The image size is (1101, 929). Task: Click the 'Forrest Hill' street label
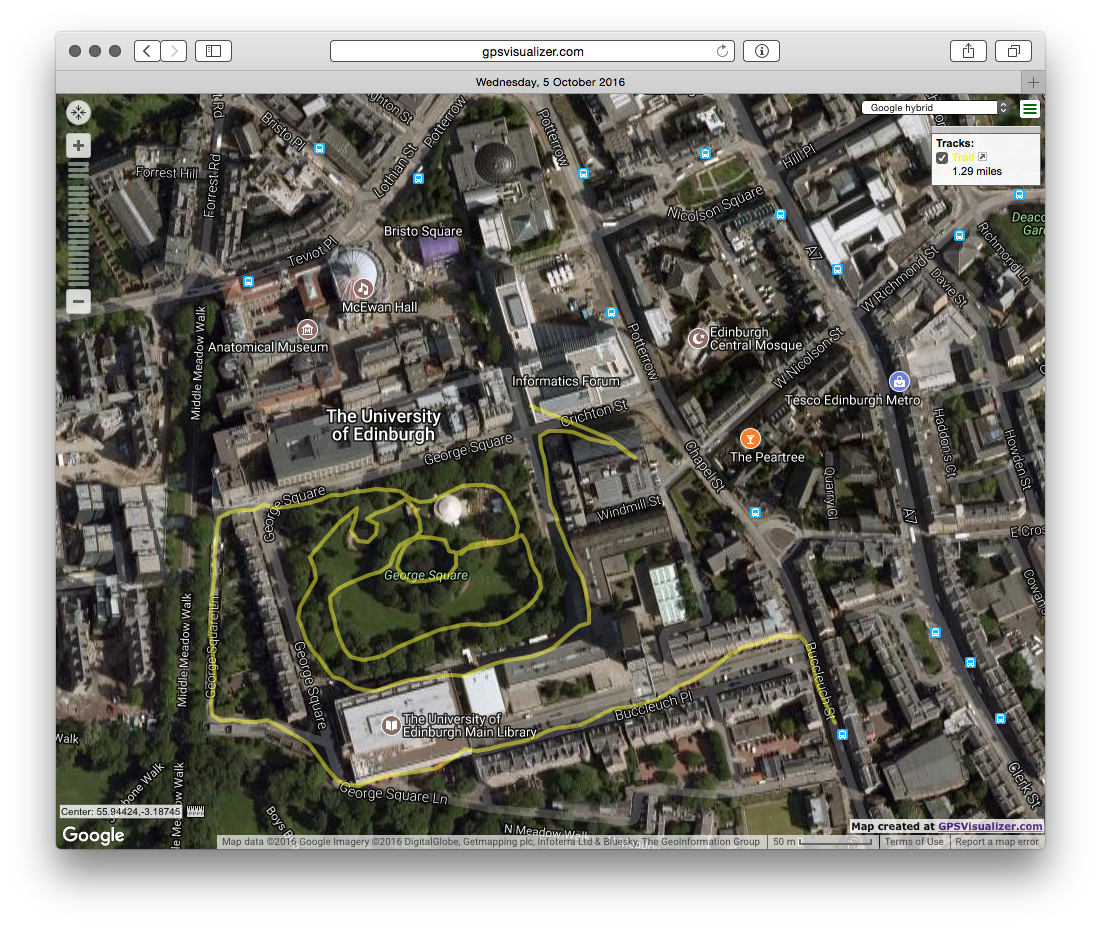pos(166,173)
